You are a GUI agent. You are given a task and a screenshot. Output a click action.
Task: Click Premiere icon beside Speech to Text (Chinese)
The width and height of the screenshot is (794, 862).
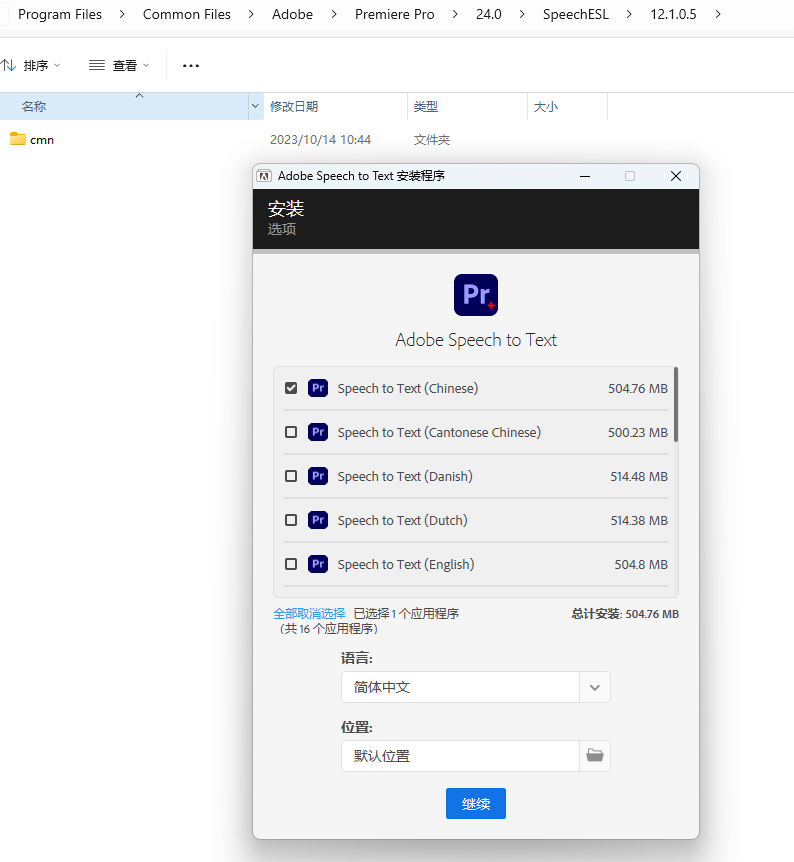point(318,388)
